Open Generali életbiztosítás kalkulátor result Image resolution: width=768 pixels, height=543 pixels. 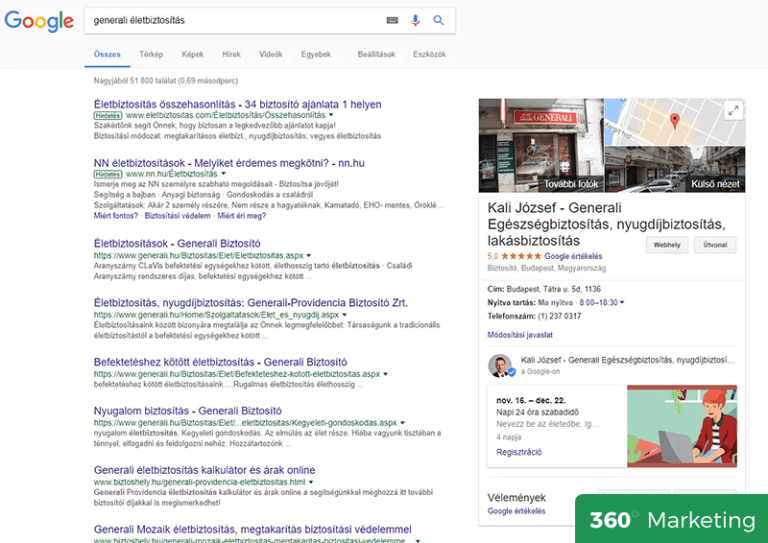pyautogui.click(x=204, y=470)
